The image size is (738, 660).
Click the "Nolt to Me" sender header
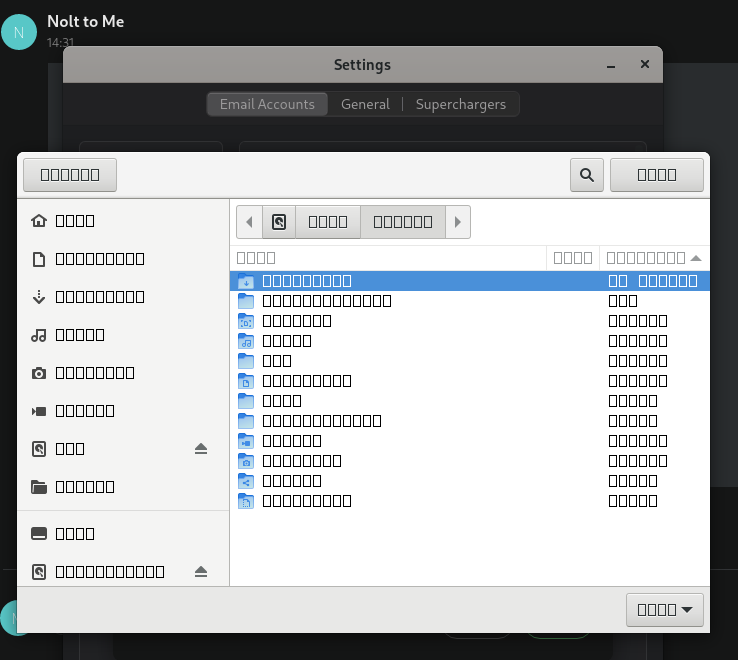pyautogui.click(x=86, y=22)
